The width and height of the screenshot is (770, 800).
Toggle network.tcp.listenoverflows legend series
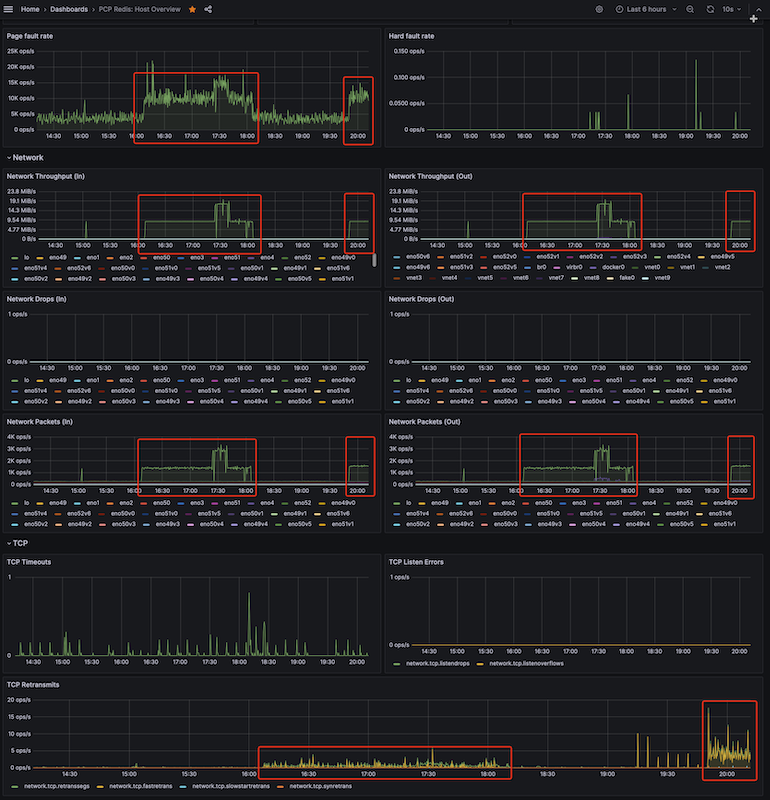(x=526, y=664)
